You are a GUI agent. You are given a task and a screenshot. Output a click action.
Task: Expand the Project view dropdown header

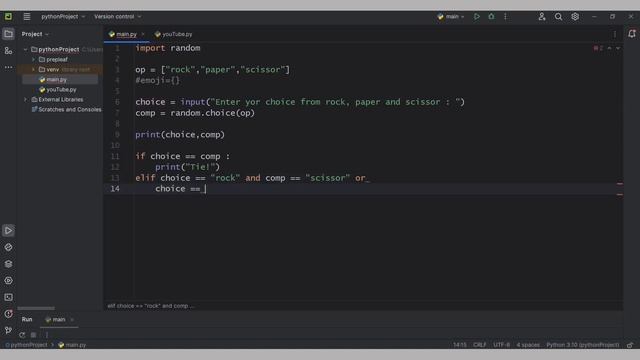point(35,34)
